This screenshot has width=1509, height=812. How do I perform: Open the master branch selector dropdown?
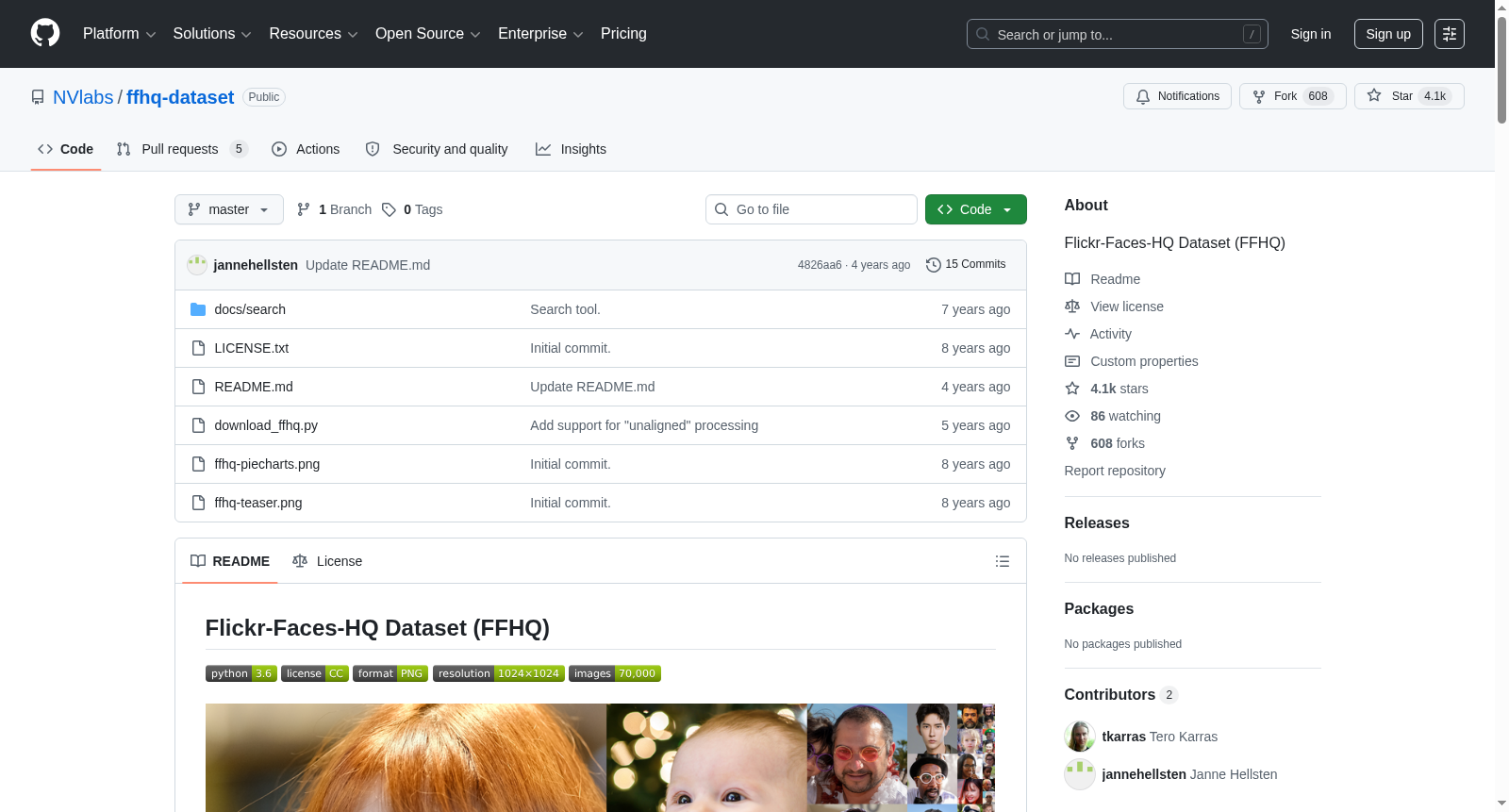[x=229, y=209]
